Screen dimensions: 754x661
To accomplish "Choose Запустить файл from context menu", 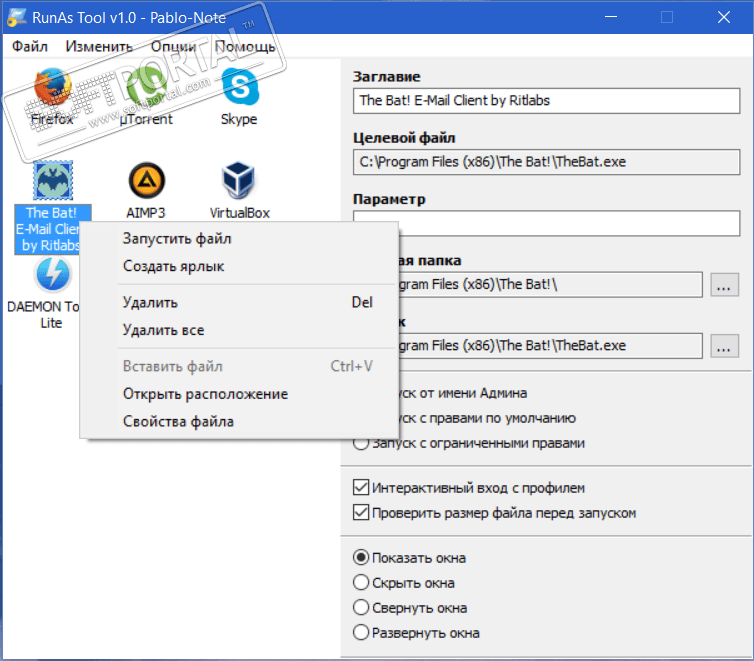I will point(239,238).
